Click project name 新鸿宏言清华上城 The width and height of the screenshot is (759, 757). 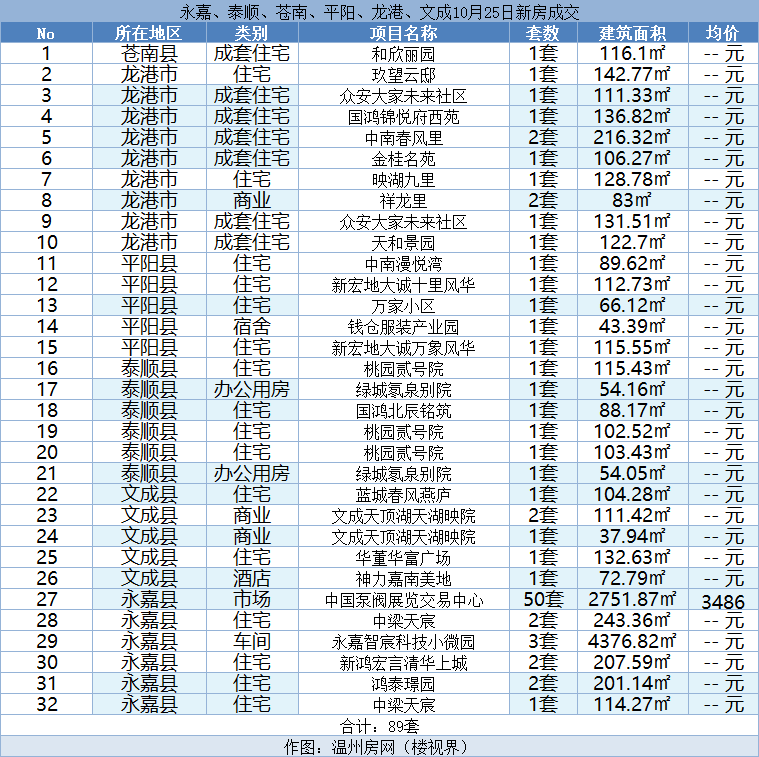click(x=403, y=663)
